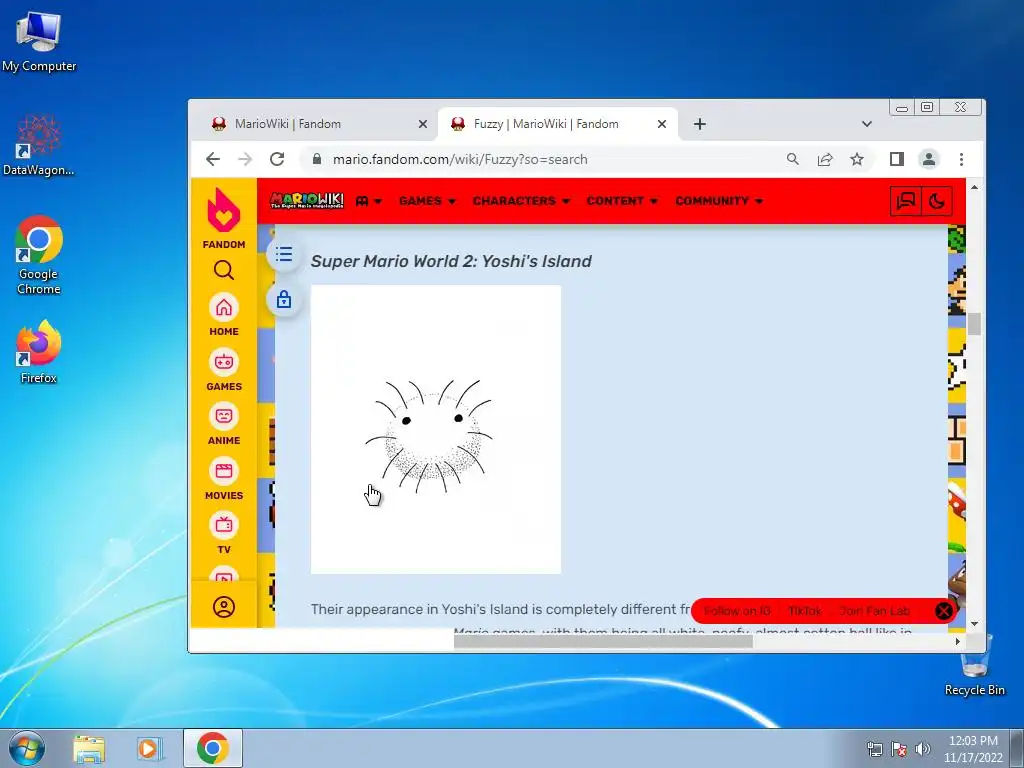
Task: Select the Recycle Bin icon
Action: [x=974, y=665]
